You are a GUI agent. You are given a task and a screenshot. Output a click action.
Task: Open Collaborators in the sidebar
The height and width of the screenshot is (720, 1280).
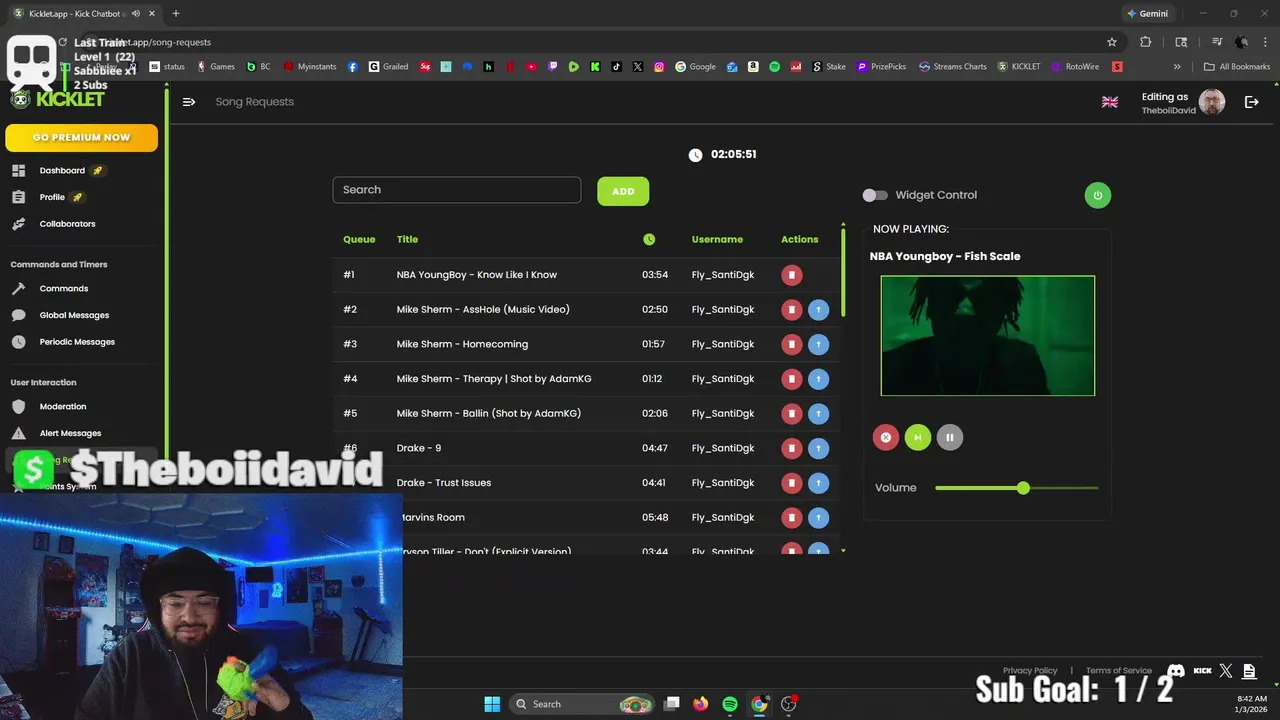[x=66, y=224]
